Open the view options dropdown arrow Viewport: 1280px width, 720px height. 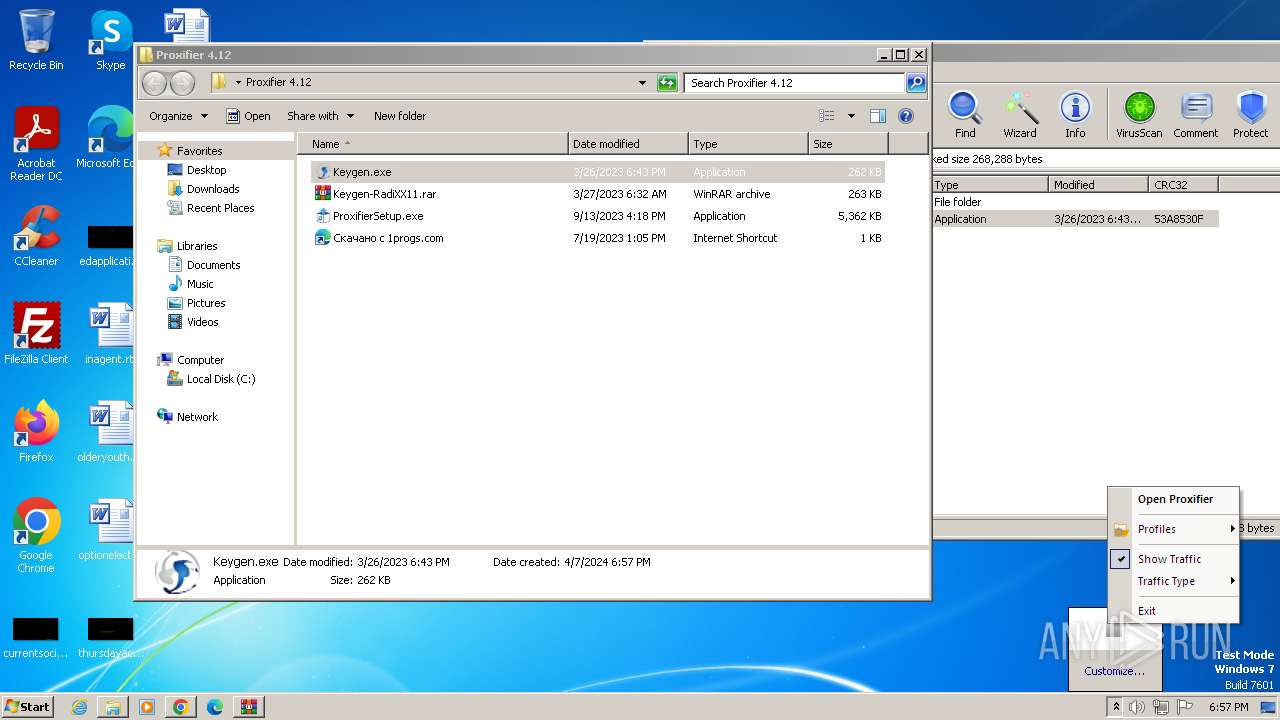coord(851,116)
